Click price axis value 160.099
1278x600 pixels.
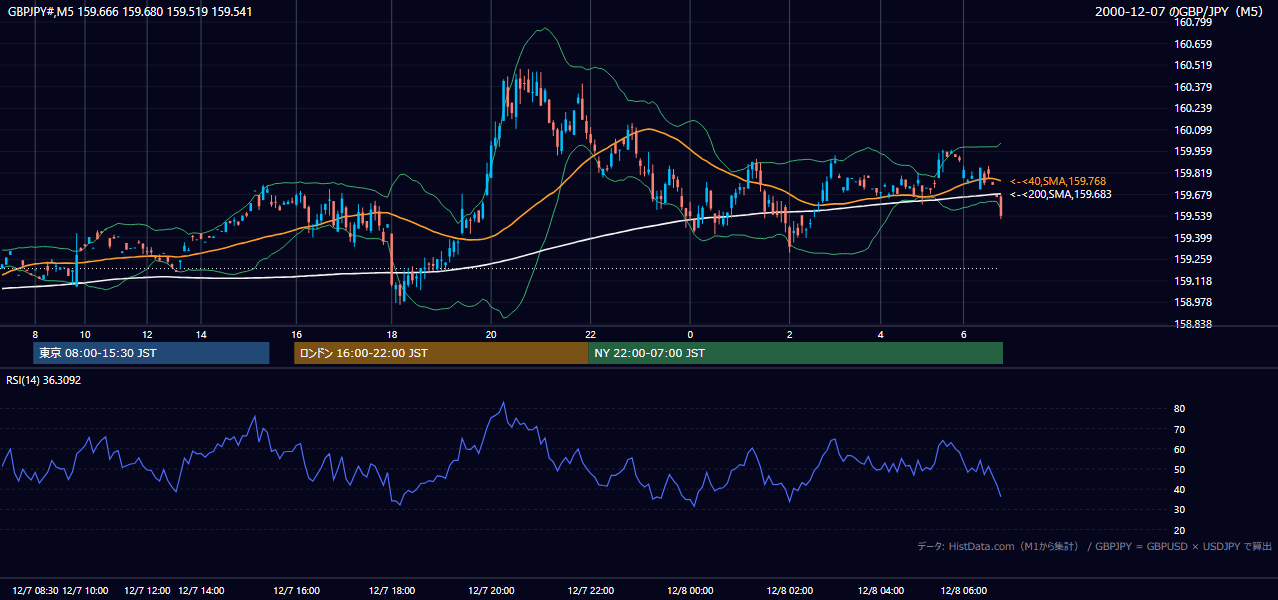click(x=1194, y=130)
